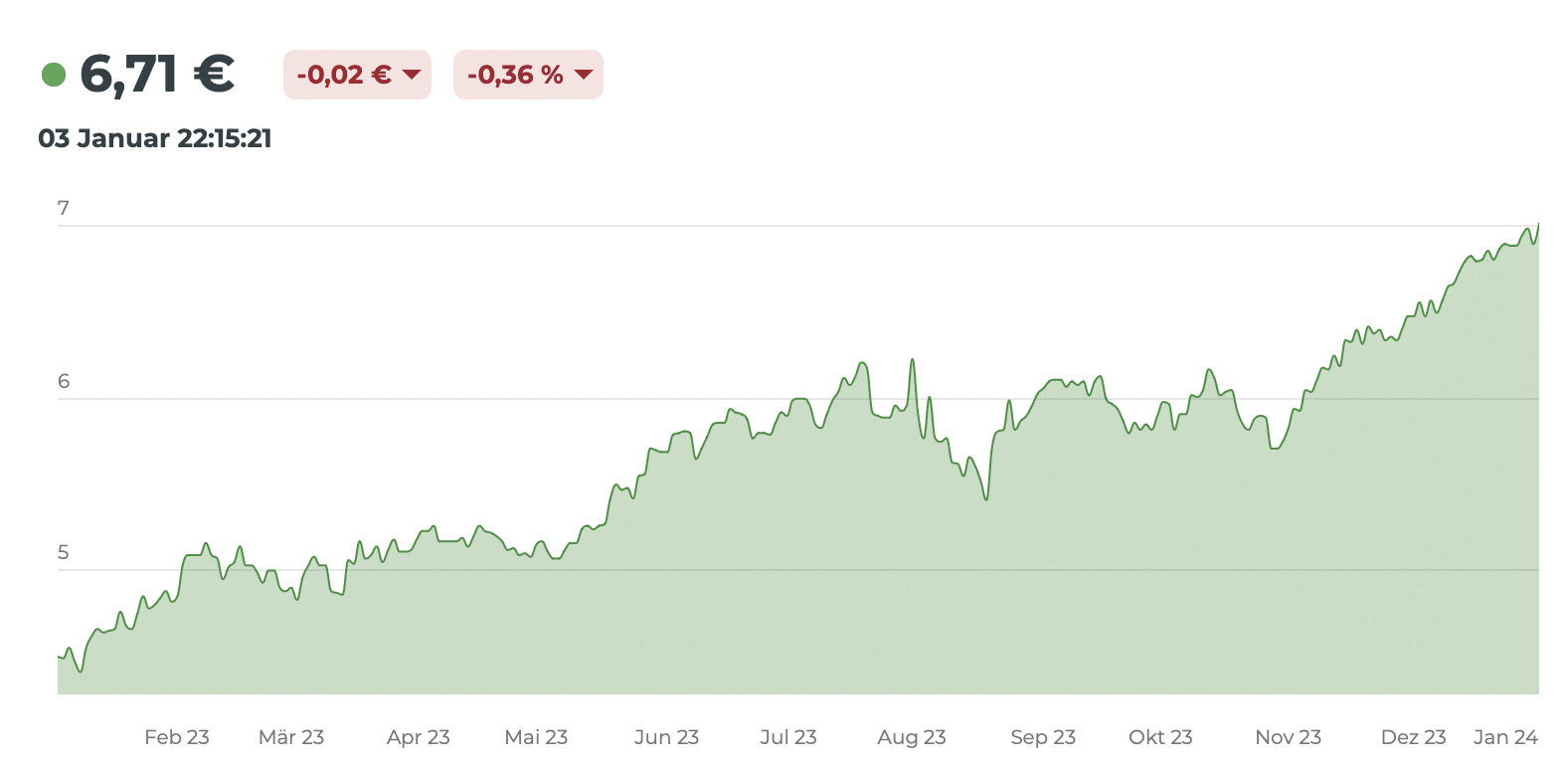1568x770 pixels.
Task: Click the green market status dot
Action: (54, 75)
